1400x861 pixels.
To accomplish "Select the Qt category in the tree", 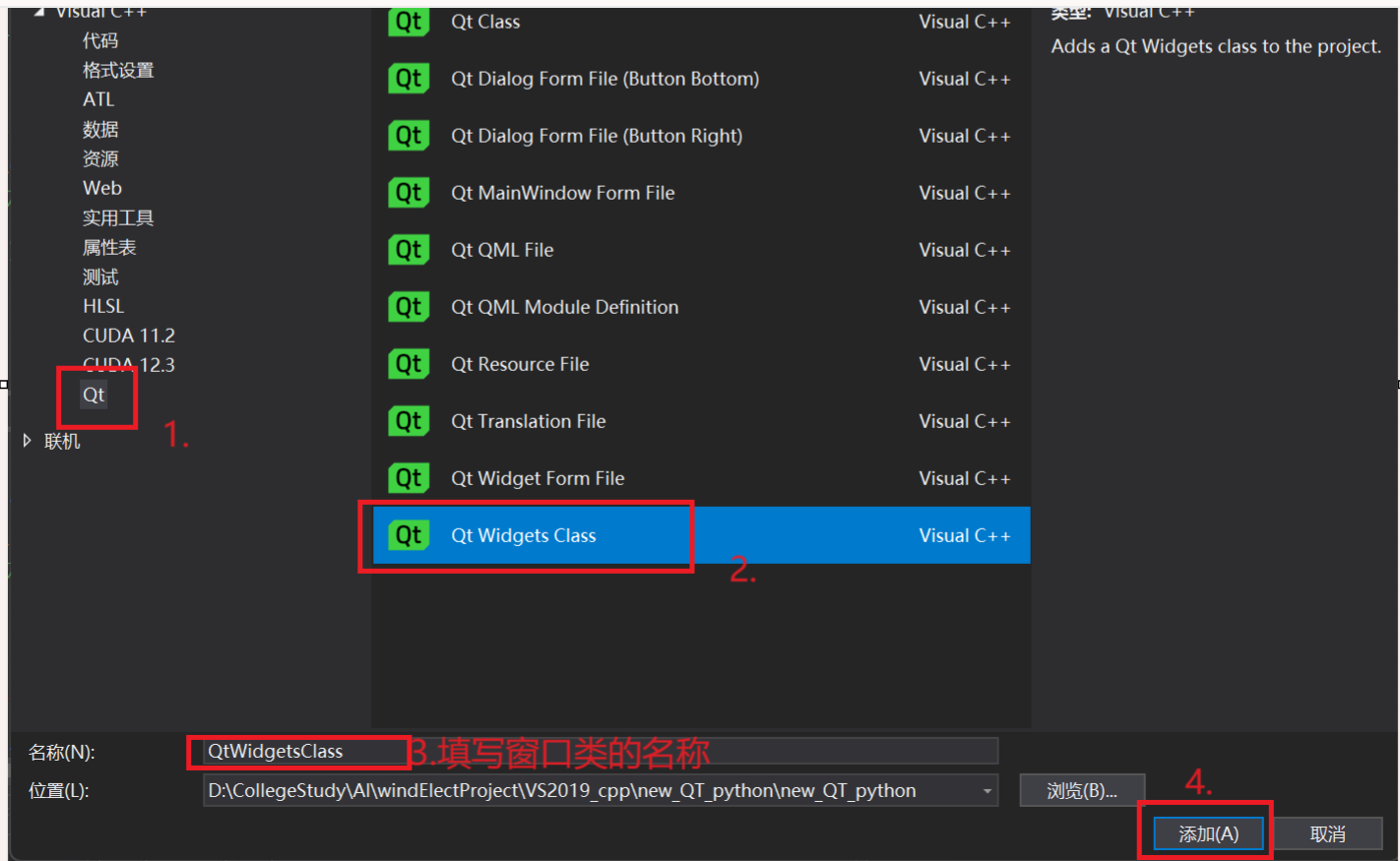I will 94,395.
